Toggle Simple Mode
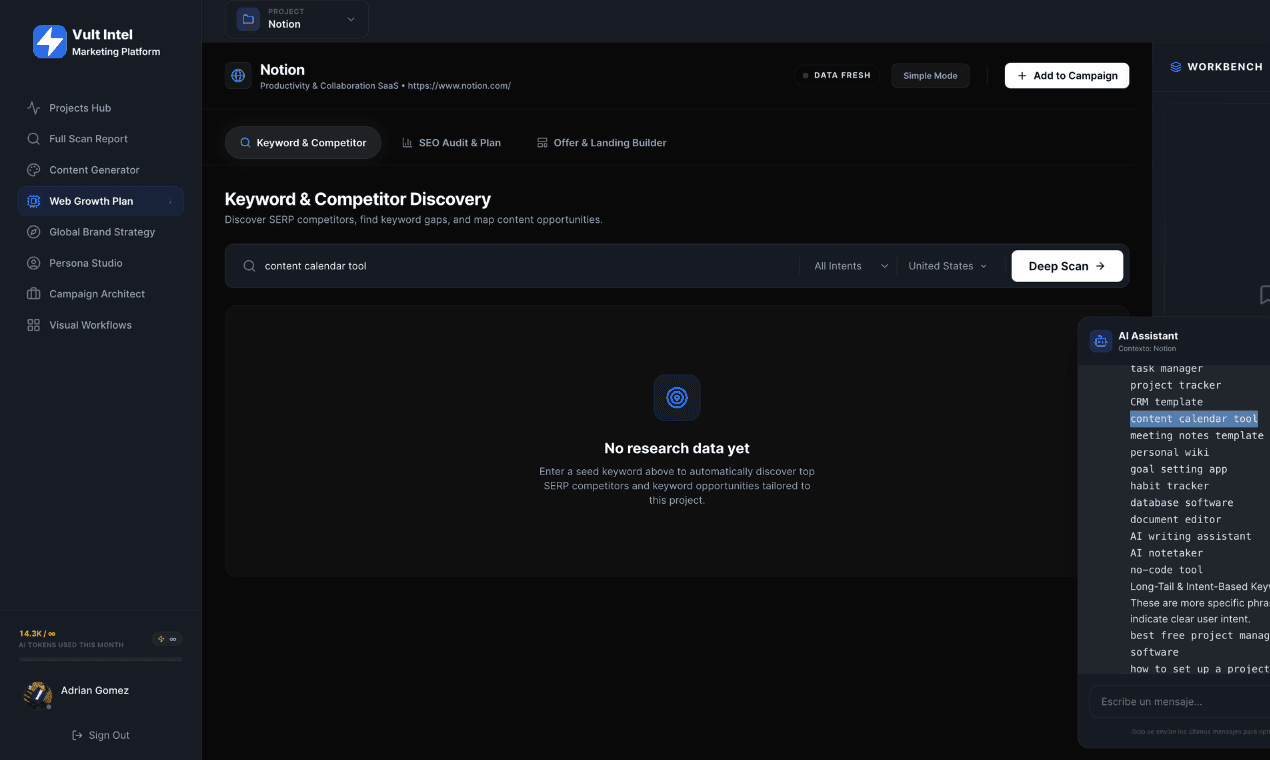 tap(930, 75)
